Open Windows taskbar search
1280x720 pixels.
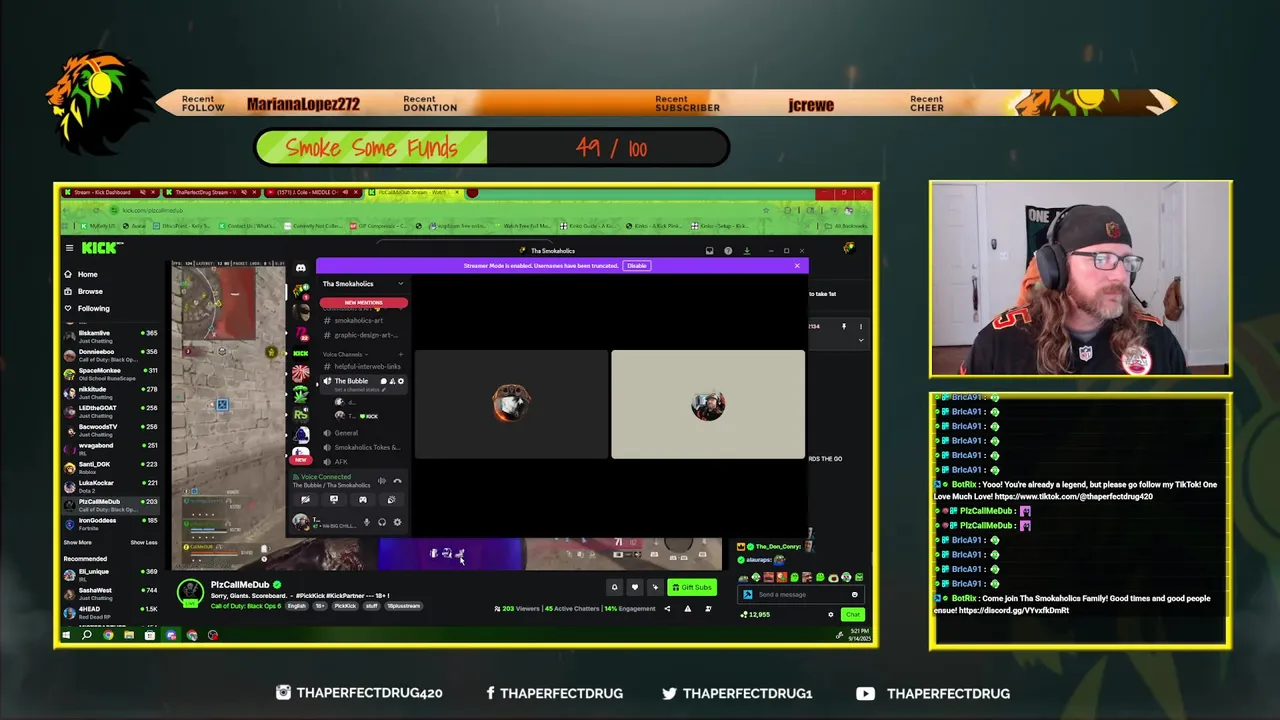[x=87, y=635]
